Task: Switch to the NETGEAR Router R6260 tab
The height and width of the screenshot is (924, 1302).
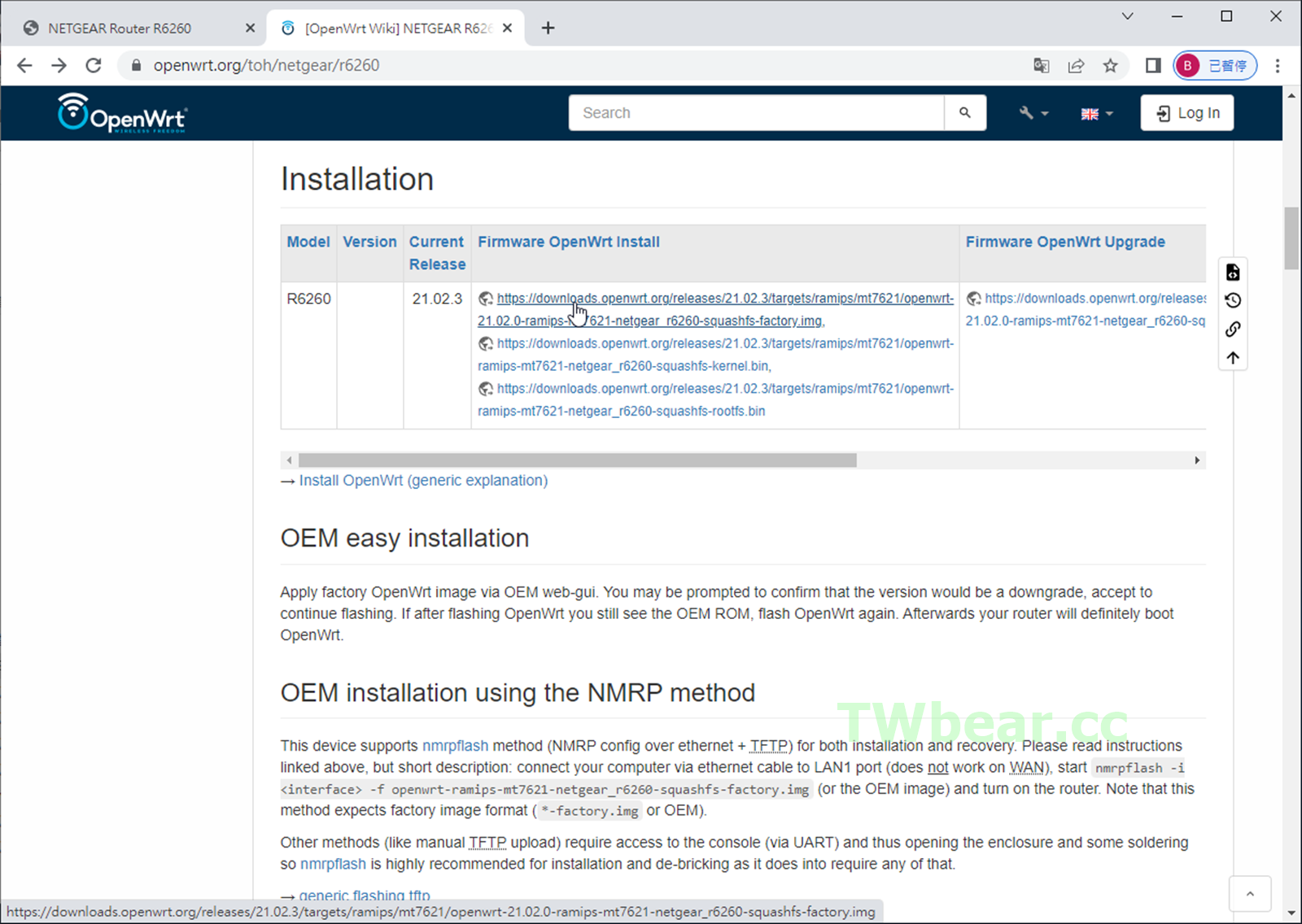Action: [120, 28]
